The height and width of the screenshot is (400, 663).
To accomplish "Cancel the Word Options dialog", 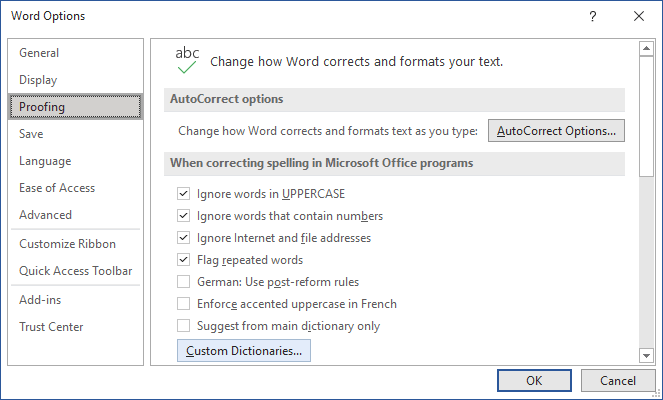I will [617, 381].
